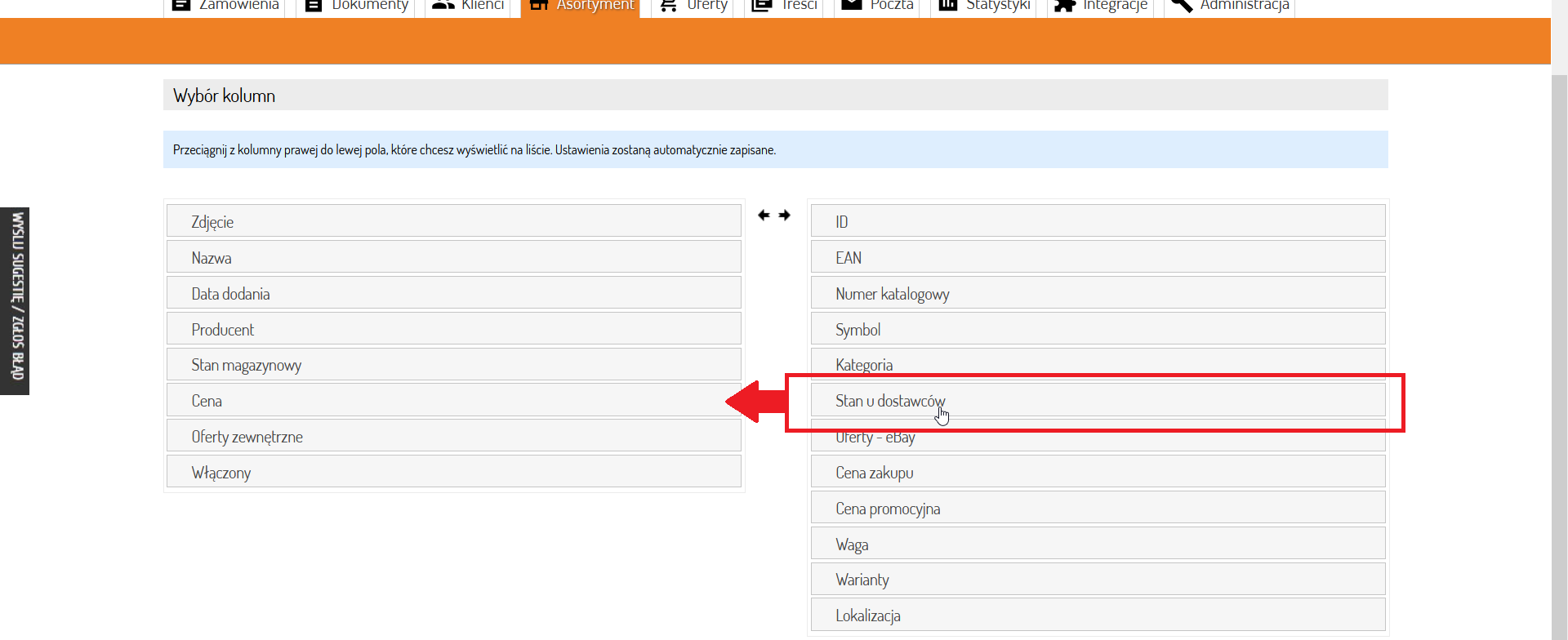Click the clipboard icon beside Zamówienia
This screenshot has height=640, width=1568.
tap(181, 5)
